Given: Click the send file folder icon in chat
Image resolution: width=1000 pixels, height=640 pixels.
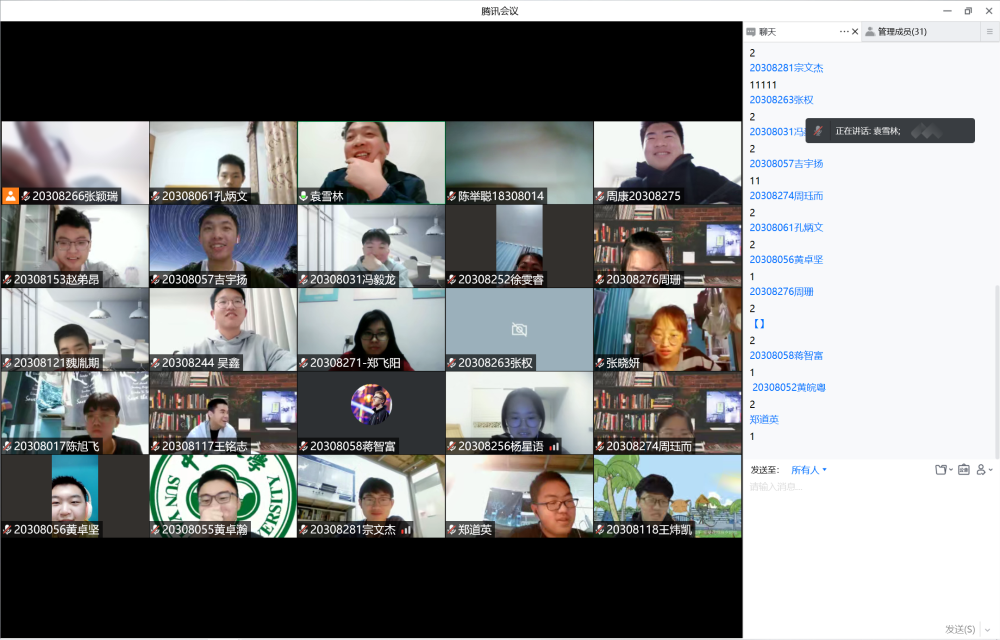Looking at the screenshot, I should (x=940, y=469).
